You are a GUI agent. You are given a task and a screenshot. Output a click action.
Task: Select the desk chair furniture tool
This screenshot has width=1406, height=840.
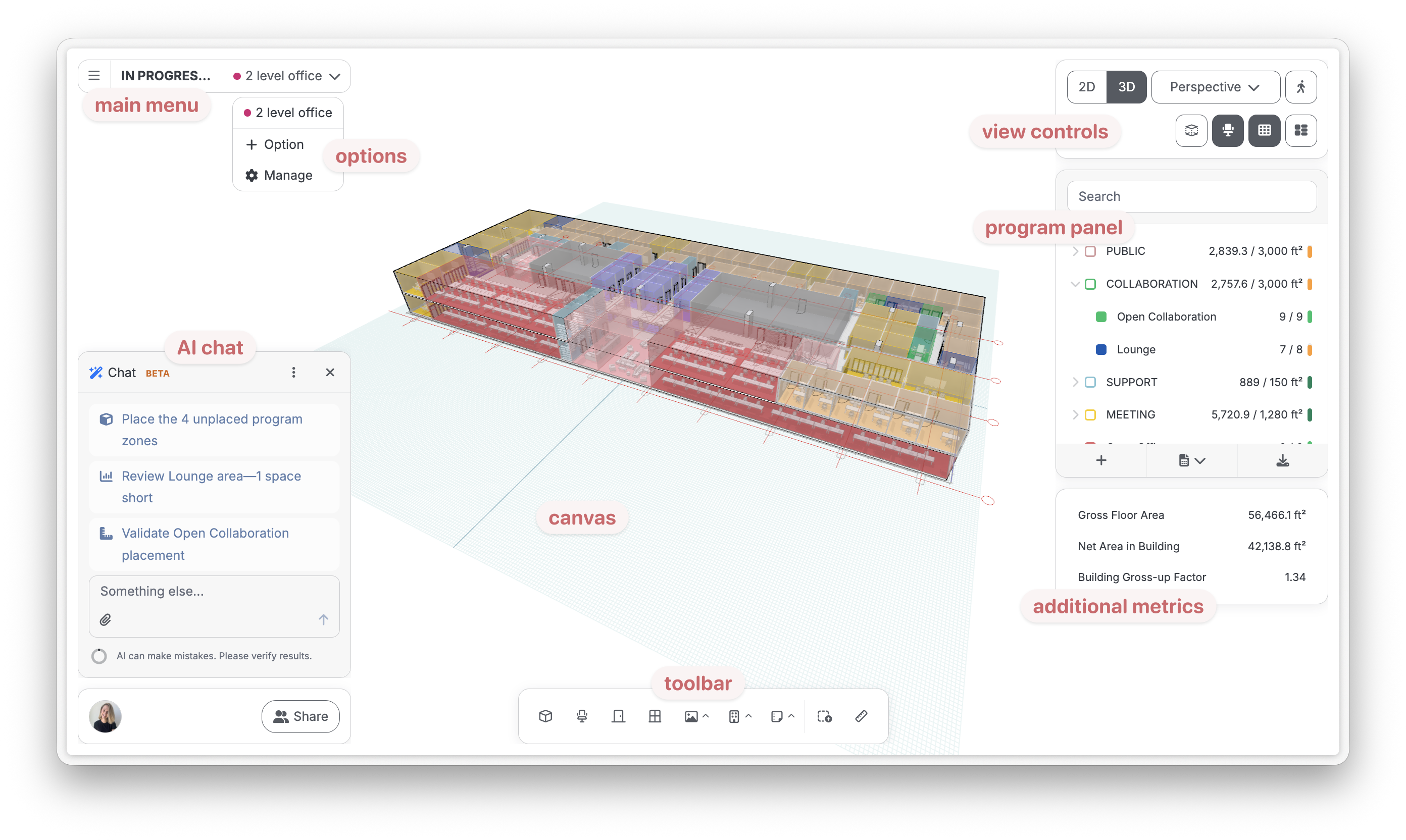(x=582, y=717)
